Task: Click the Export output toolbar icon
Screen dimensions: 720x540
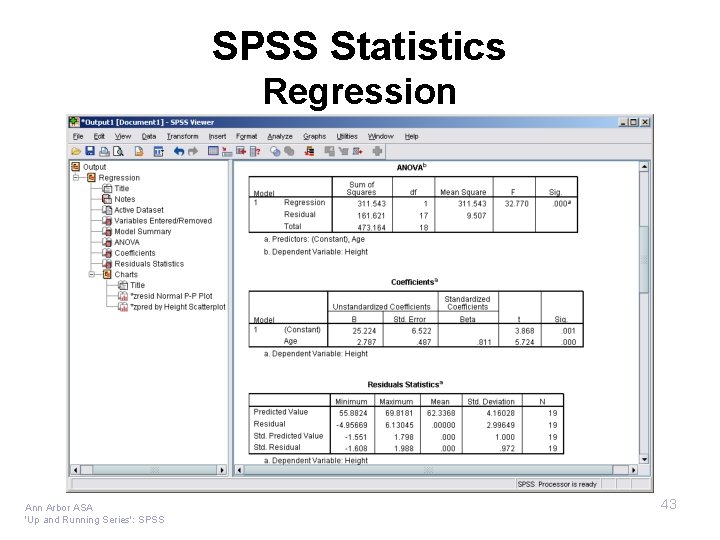Action: pyautogui.click(x=139, y=151)
